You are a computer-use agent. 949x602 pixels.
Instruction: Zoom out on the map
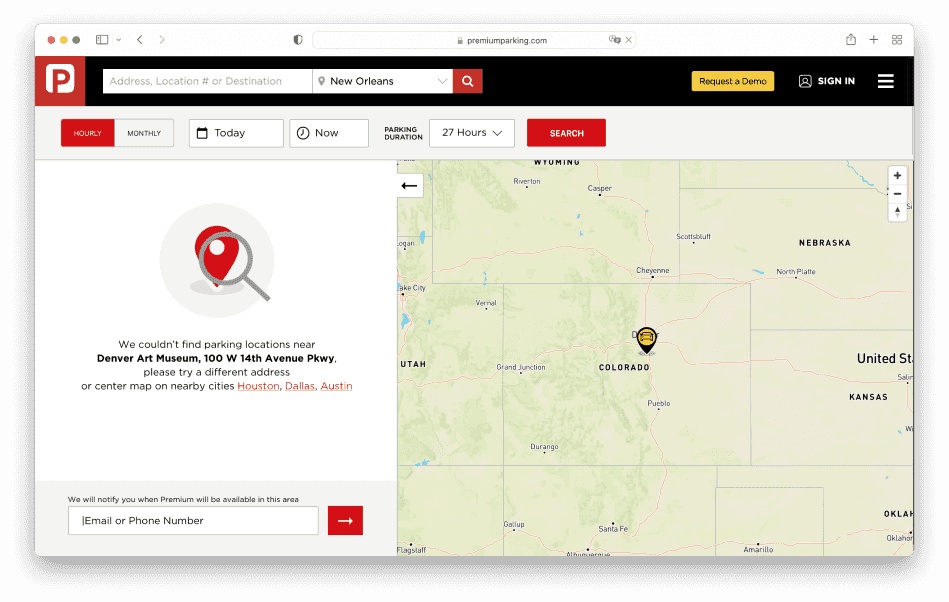click(897, 193)
